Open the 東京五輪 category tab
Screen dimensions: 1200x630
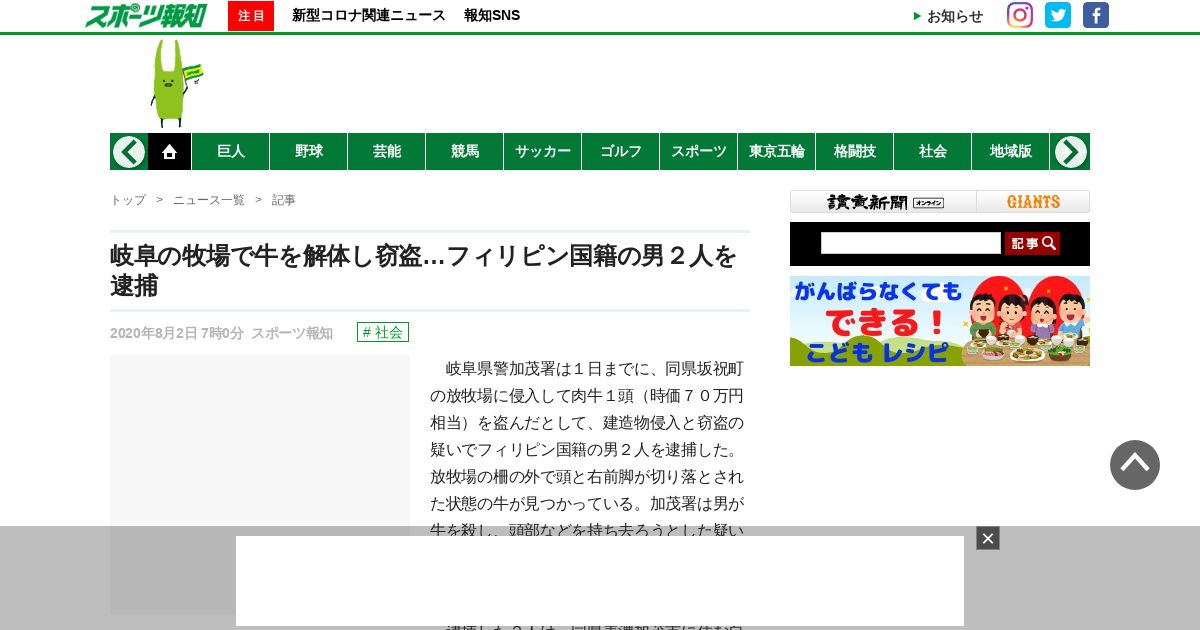tap(777, 152)
